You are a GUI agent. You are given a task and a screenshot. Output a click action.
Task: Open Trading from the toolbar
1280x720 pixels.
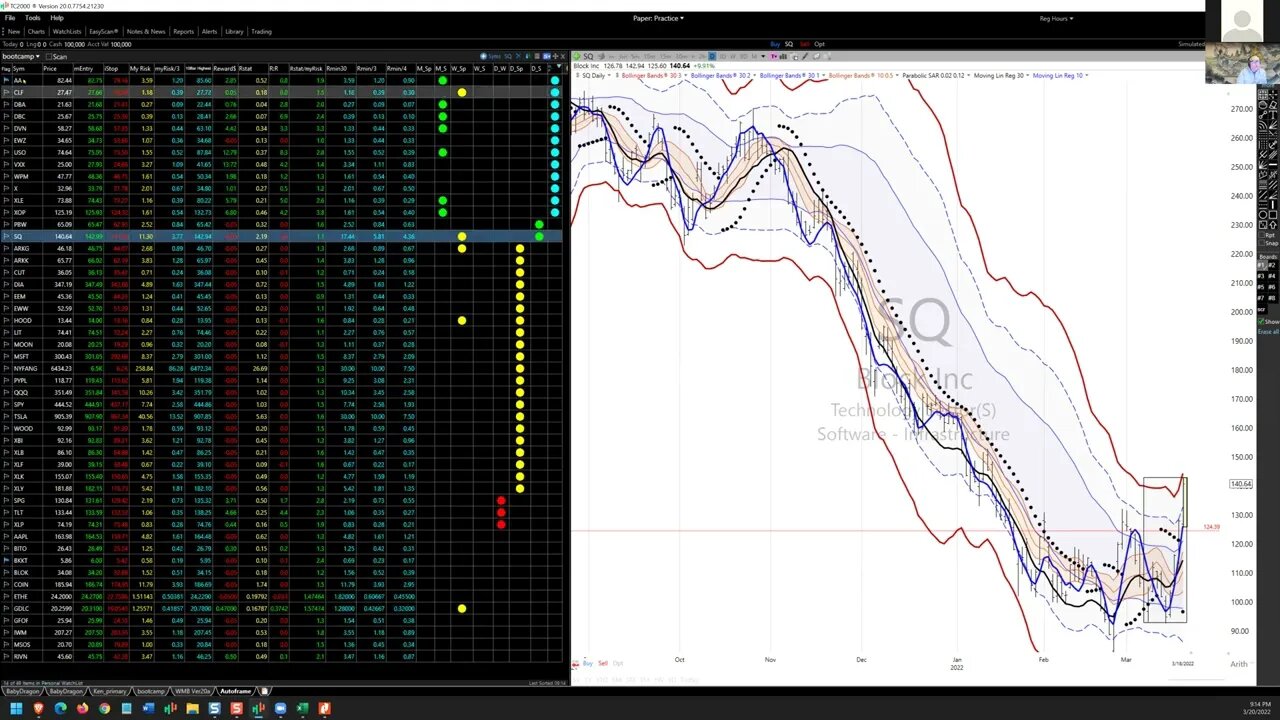(261, 31)
